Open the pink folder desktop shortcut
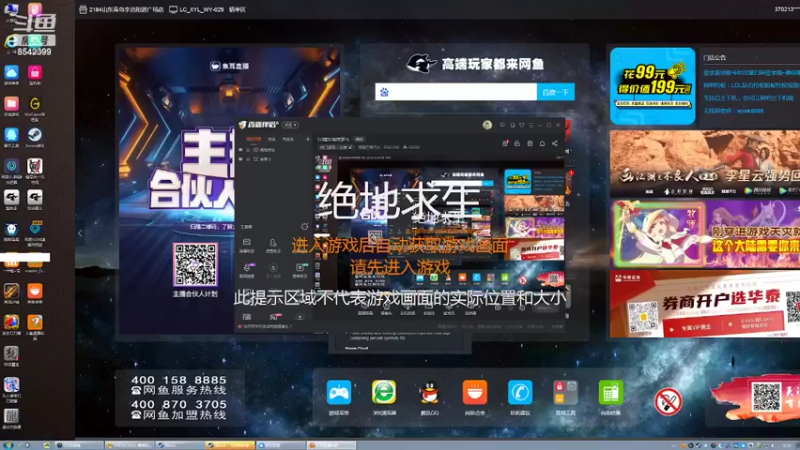Image resolution: width=800 pixels, height=450 pixels. [11, 104]
